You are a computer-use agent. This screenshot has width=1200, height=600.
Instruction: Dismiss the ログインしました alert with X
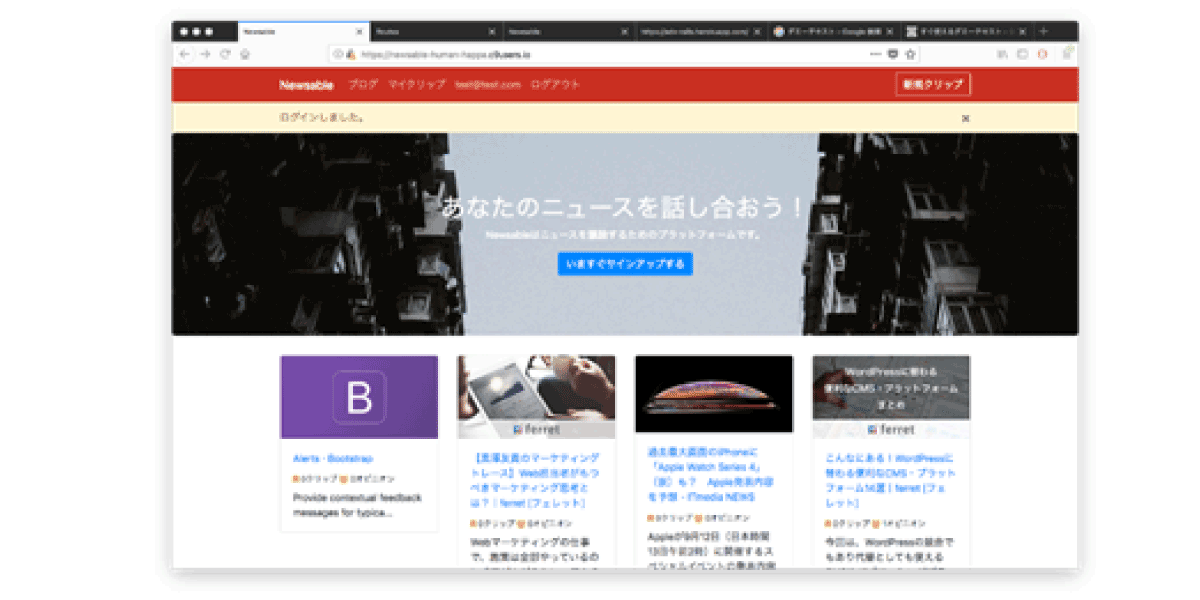[x=966, y=118]
